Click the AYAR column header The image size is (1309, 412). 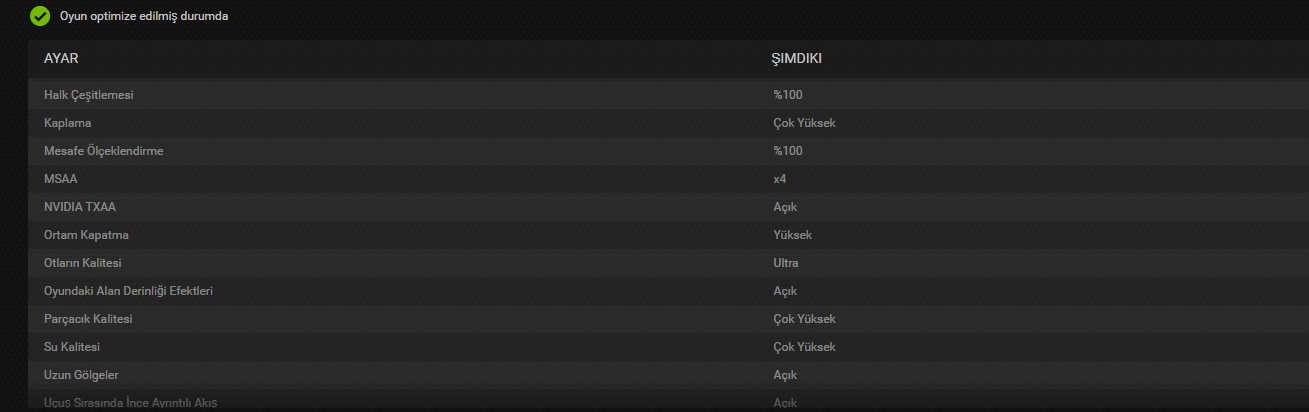61,59
